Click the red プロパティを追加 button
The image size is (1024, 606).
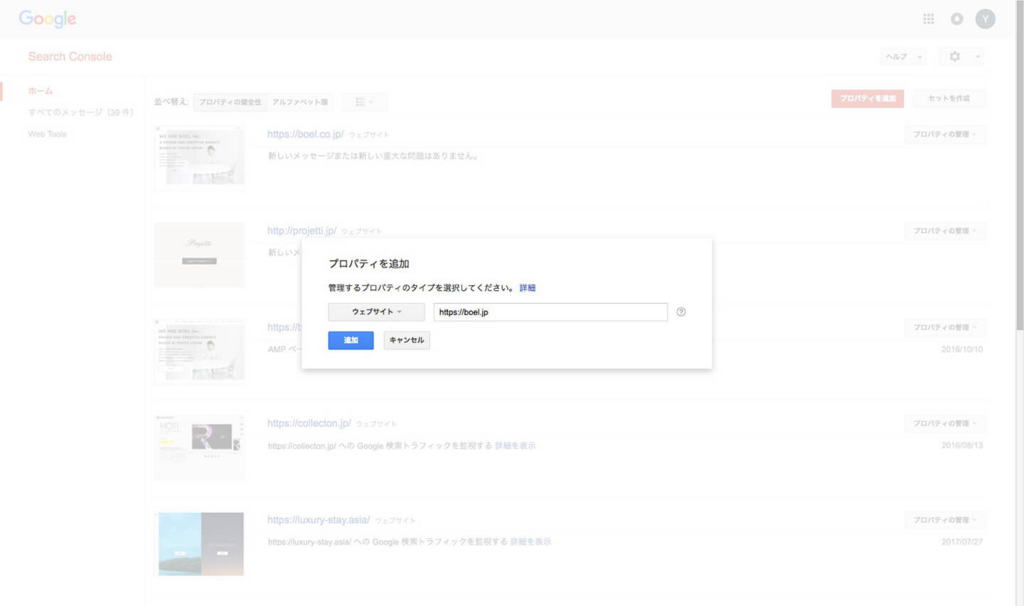tap(867, 99)
